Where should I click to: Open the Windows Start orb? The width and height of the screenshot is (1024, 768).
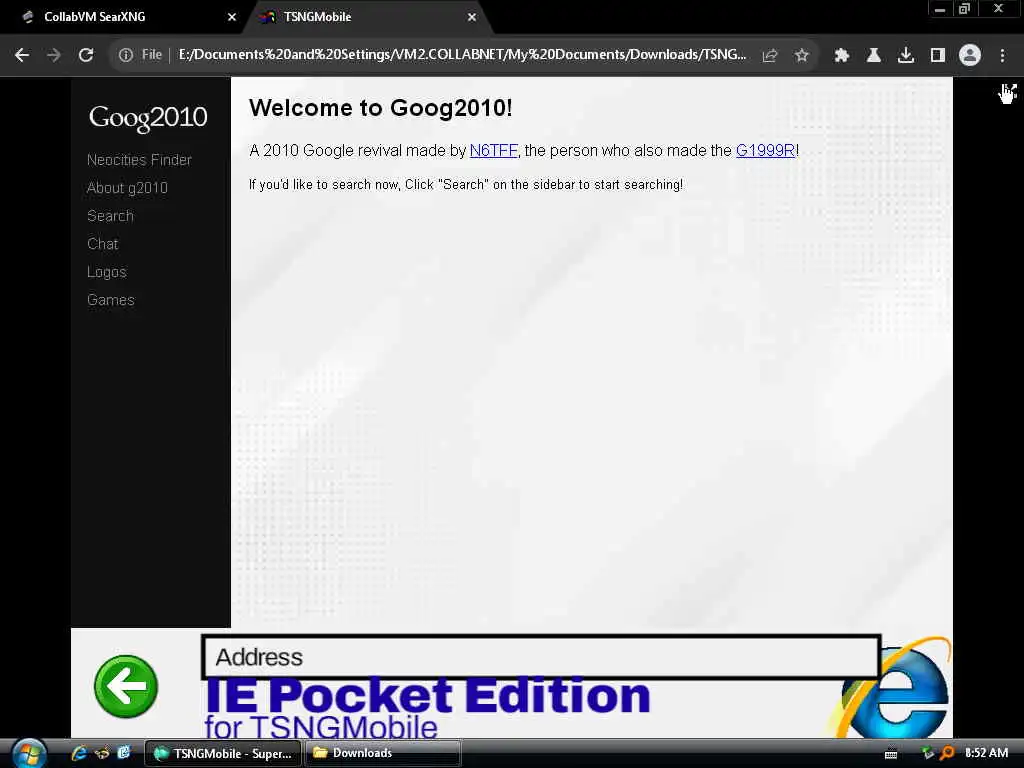29,754
